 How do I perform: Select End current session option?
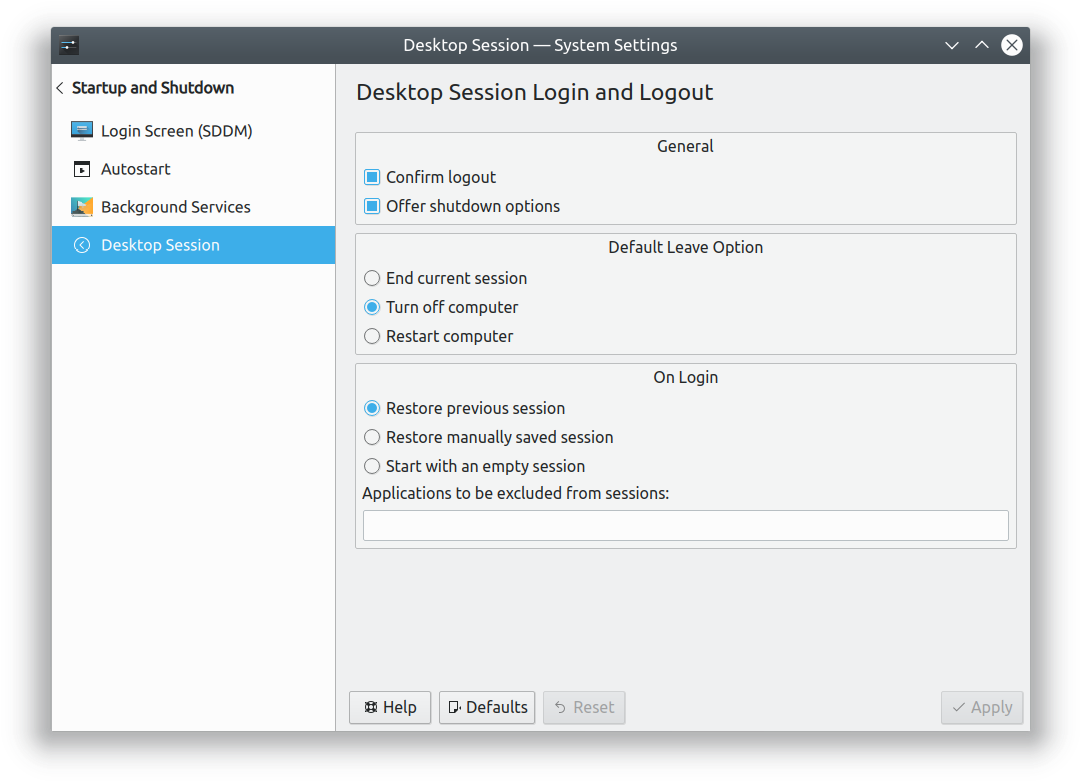click(x=372, y=278)
